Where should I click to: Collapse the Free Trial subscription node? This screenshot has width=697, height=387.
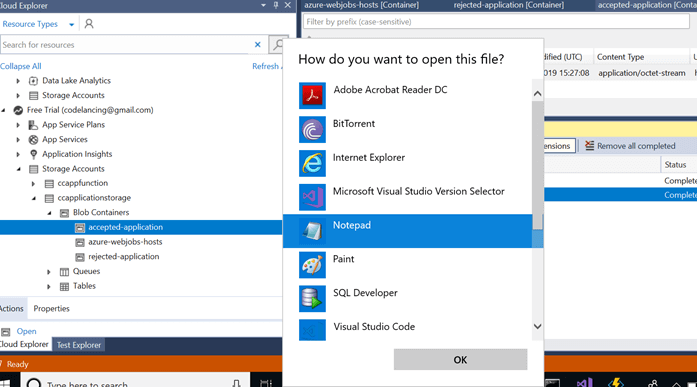(4, 110)
